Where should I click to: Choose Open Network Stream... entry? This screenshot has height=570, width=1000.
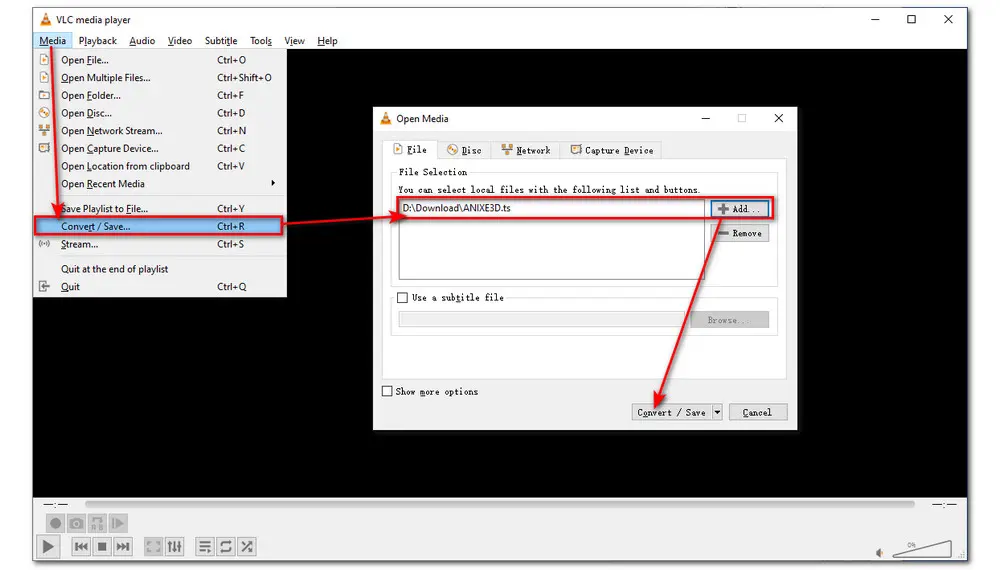click(159, 131)
